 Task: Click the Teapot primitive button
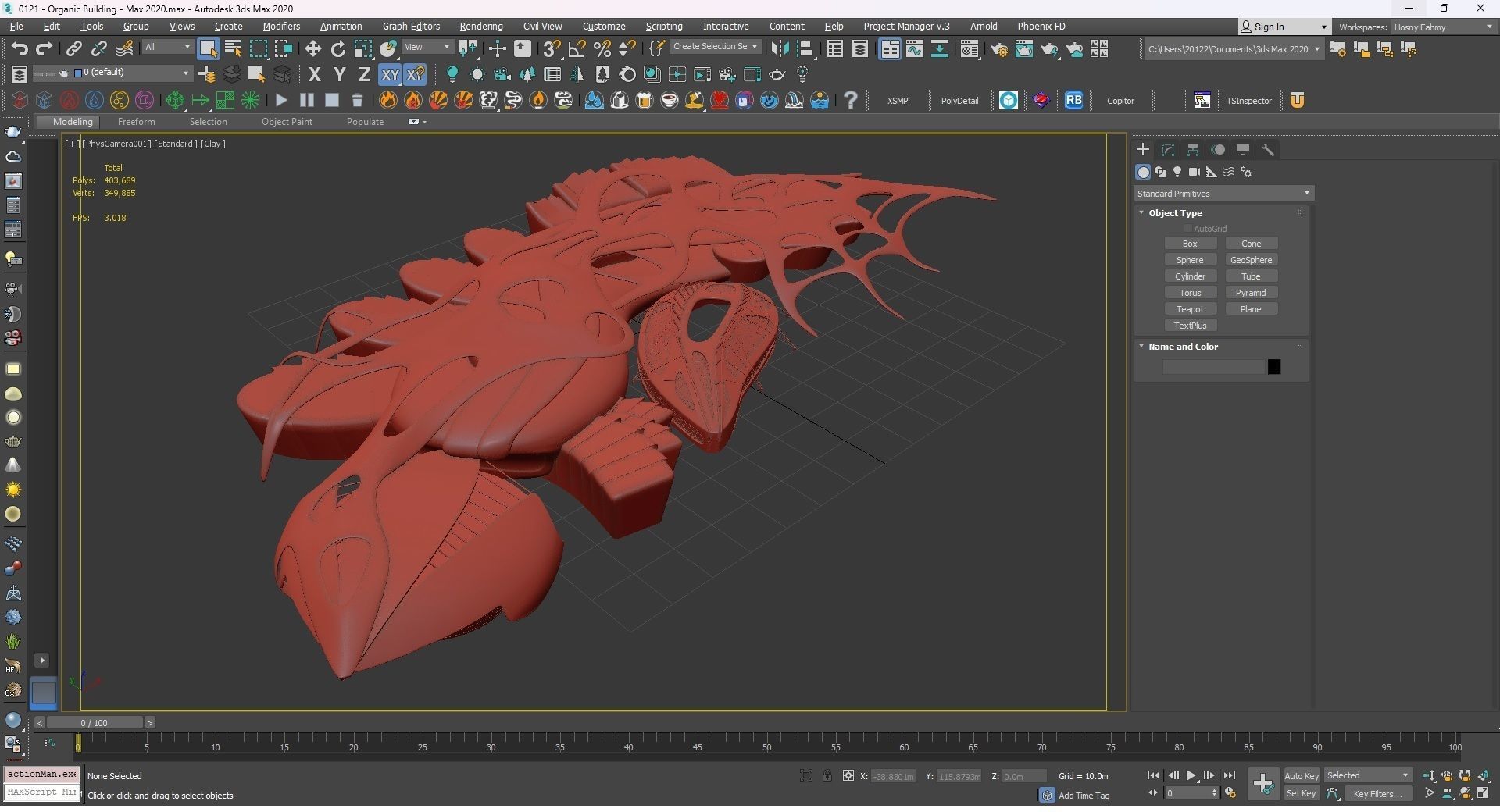pos(1190,309)
